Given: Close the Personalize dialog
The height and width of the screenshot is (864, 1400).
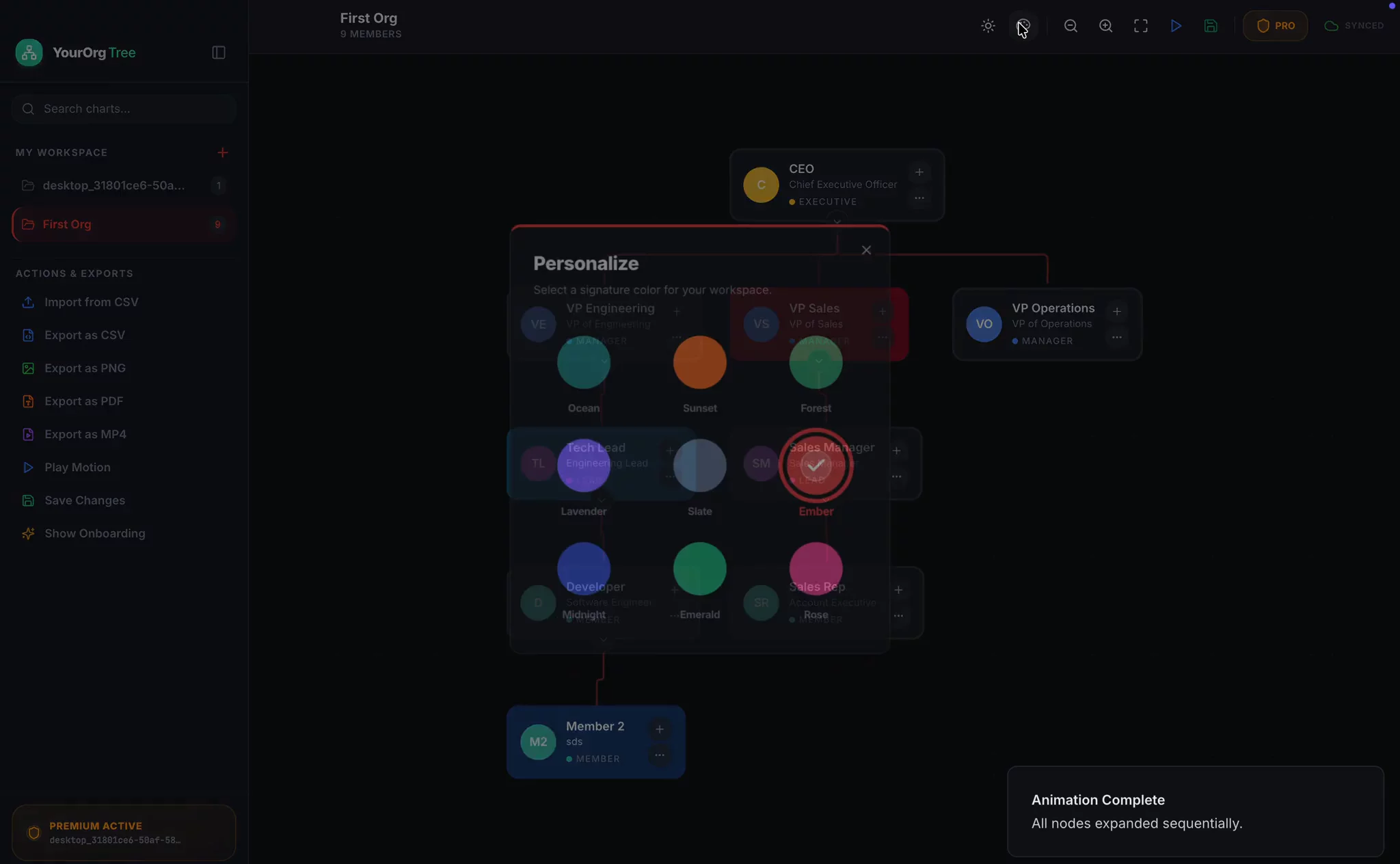Looking at the screenshot, I should [866, 250].
